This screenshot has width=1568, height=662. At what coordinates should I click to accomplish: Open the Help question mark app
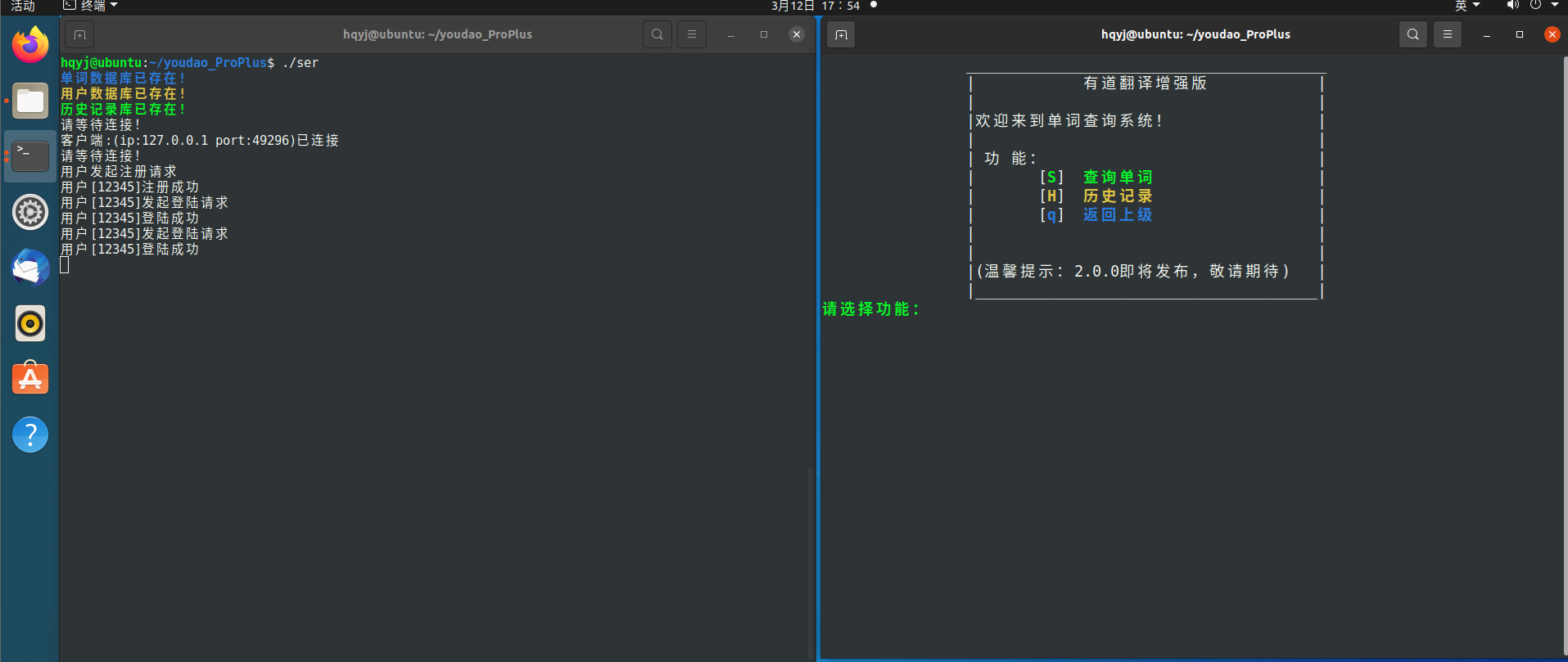coord(30,435)
